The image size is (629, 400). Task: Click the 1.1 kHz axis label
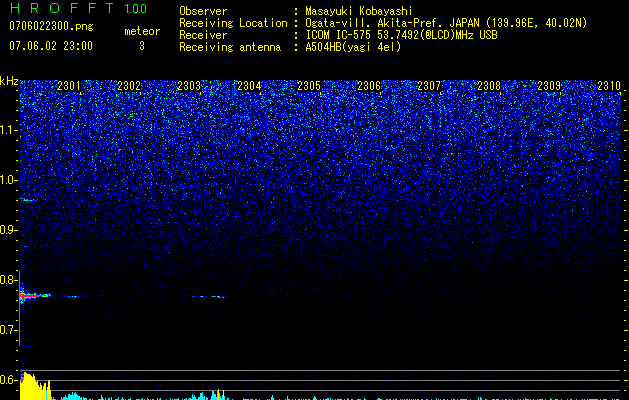pyautogui.click(x=9, y=130)
